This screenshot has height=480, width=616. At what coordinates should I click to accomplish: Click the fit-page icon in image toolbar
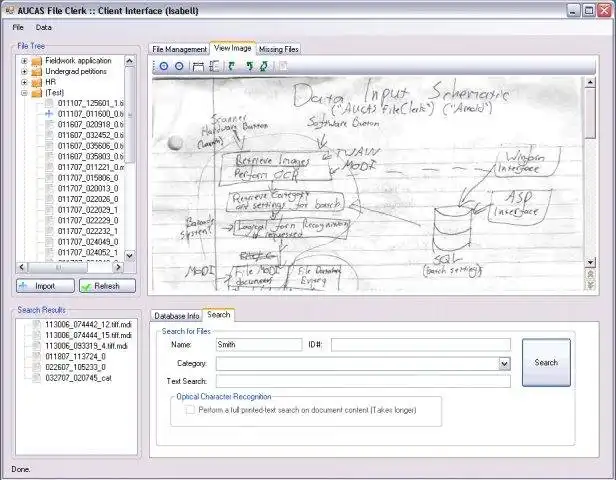coord(213,66)
